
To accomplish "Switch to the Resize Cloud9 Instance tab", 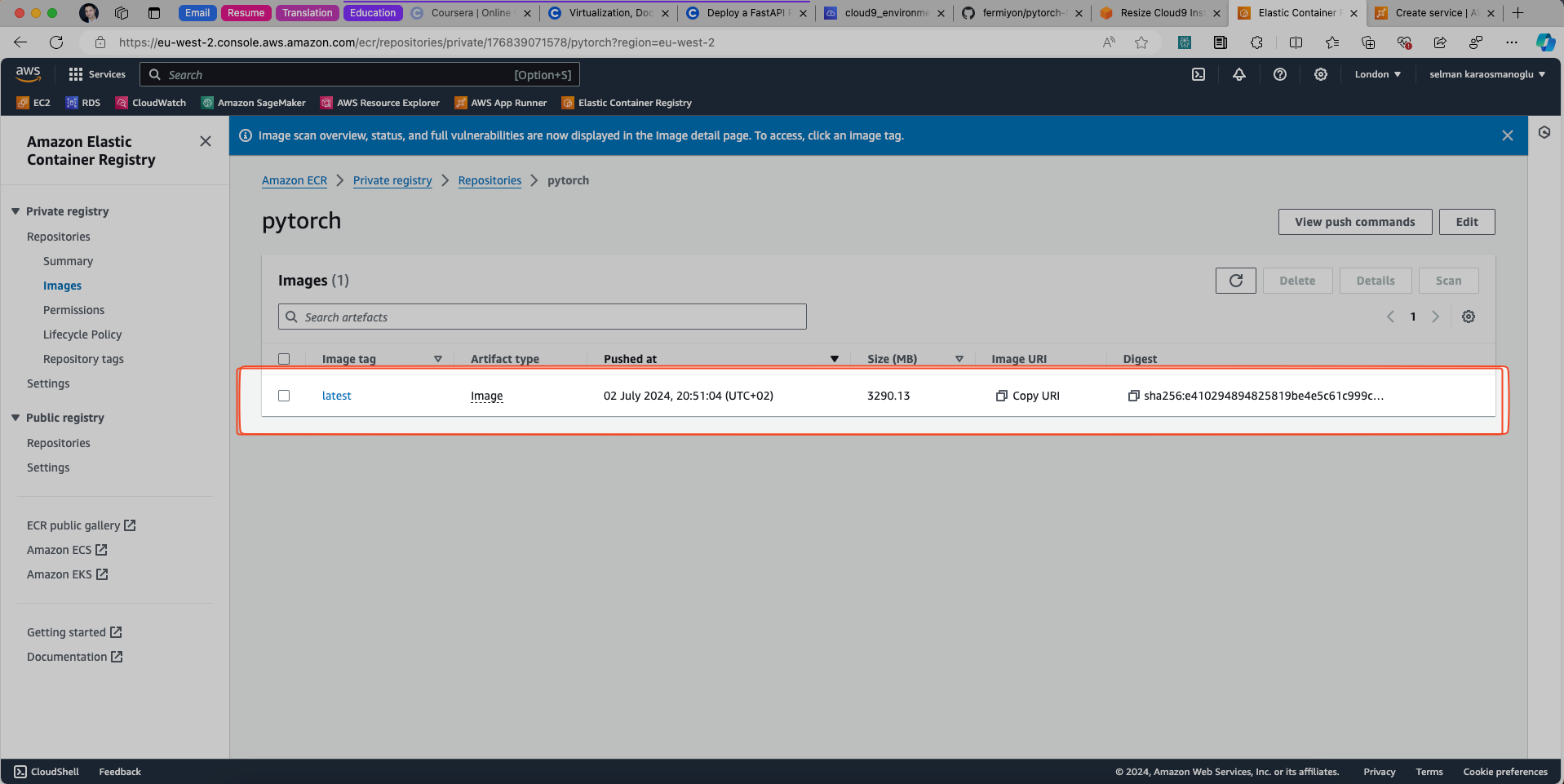I will 1159,13.
